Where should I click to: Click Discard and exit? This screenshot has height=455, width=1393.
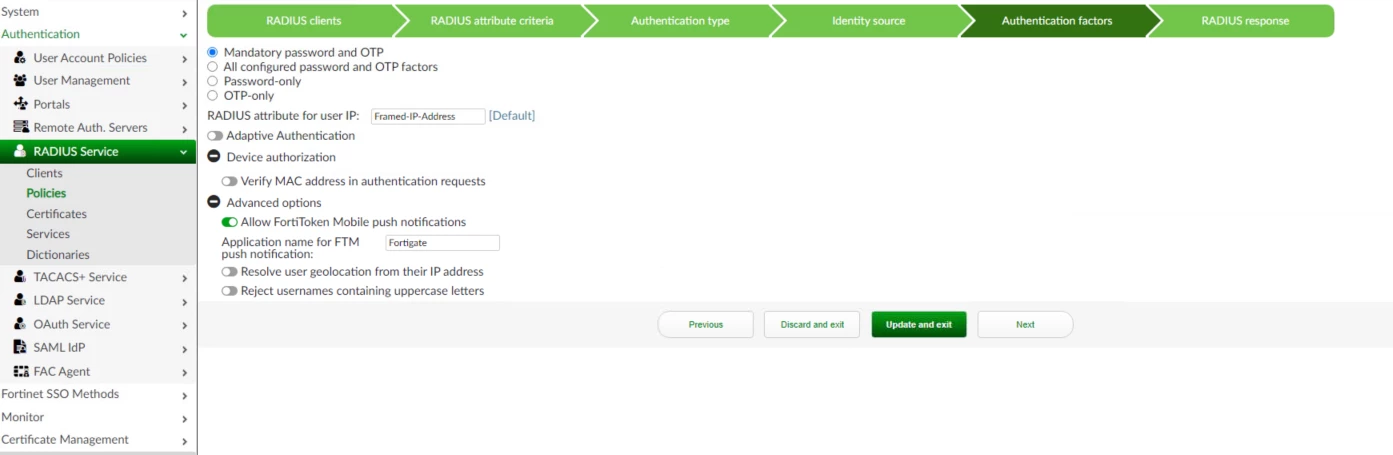[812, 324]
